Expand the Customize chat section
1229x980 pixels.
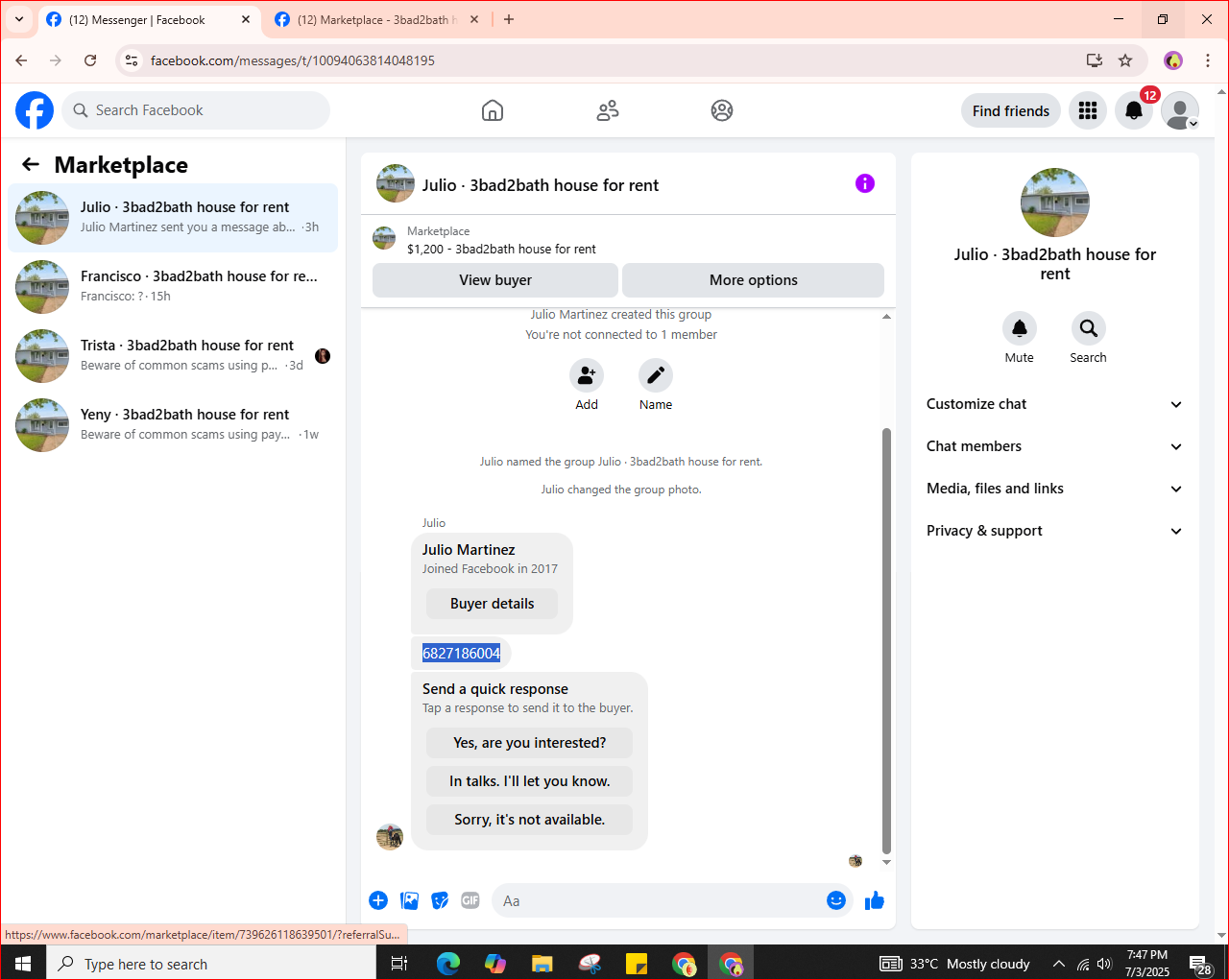(1054, 404)
